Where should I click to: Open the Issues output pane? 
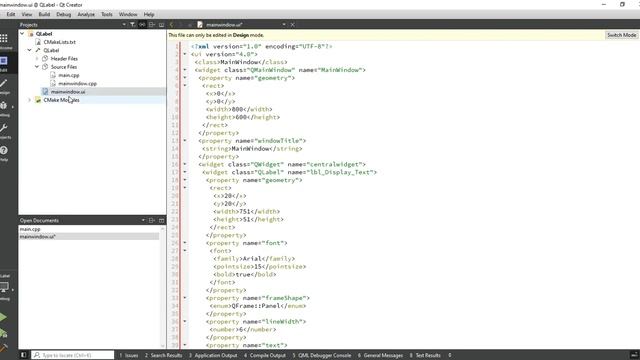pyautogui.click(x=129, y=356)
